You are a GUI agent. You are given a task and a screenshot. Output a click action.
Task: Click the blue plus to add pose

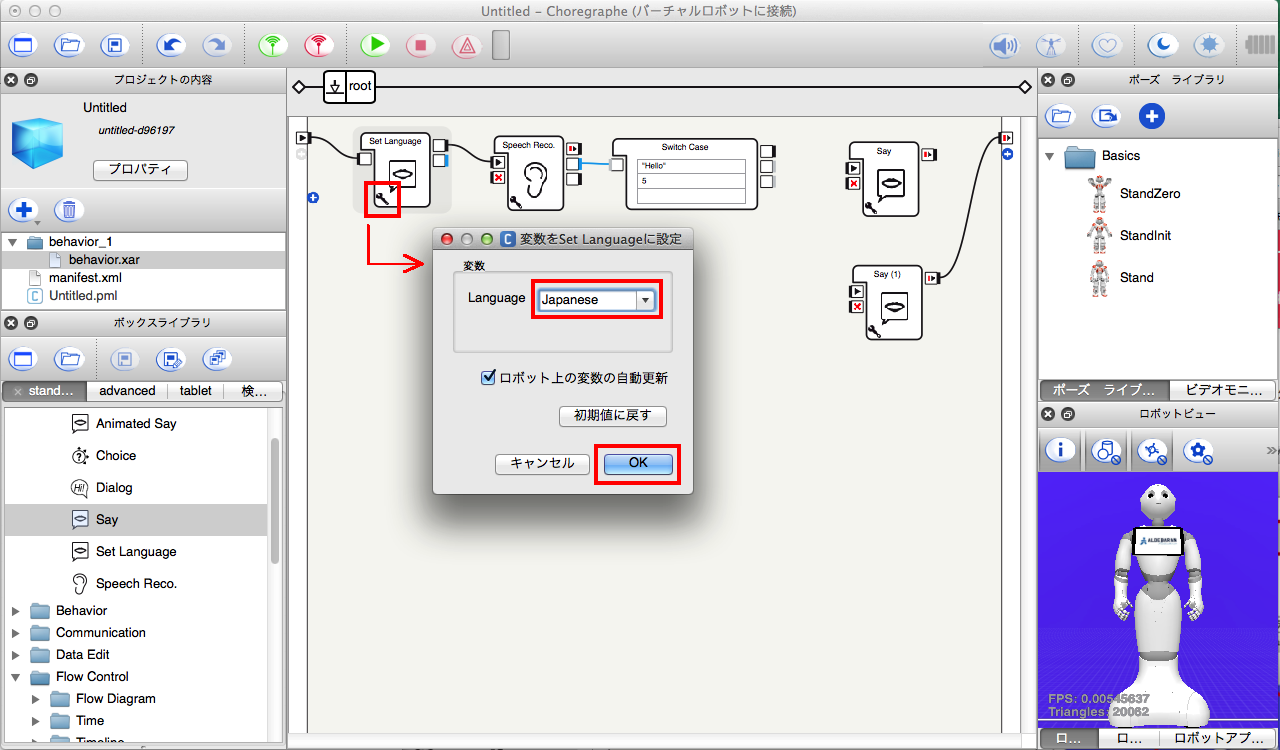point(1152,116)
